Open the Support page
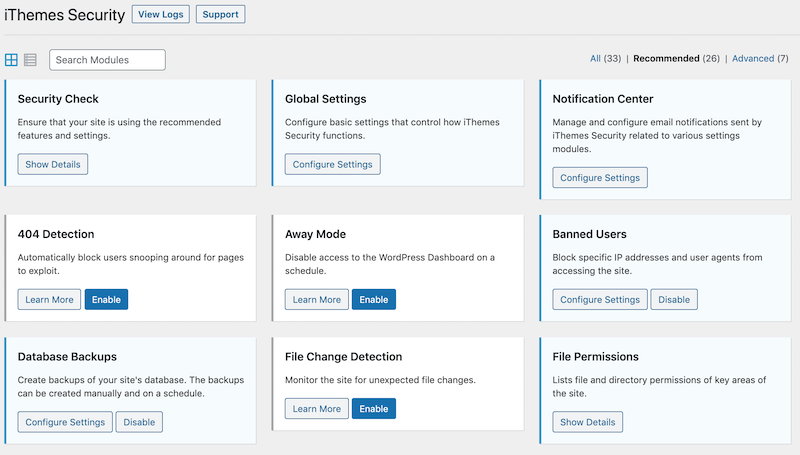800x455 pixels. pos(220,14)
